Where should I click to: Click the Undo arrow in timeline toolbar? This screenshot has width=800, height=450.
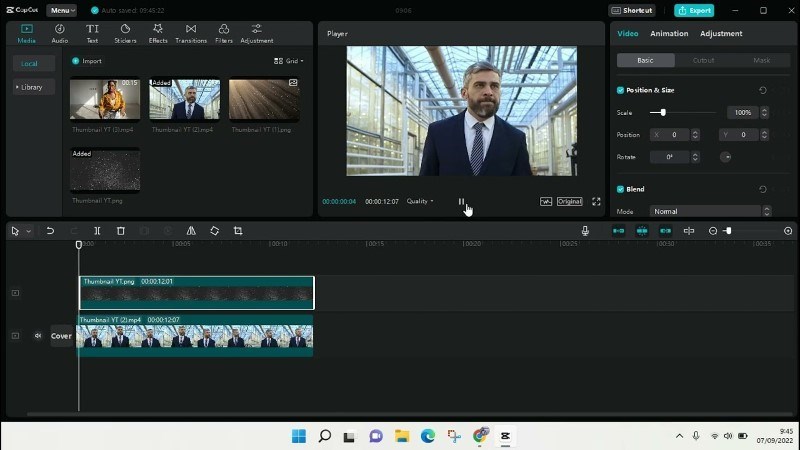pyautogui.click(x=50, y=231)
